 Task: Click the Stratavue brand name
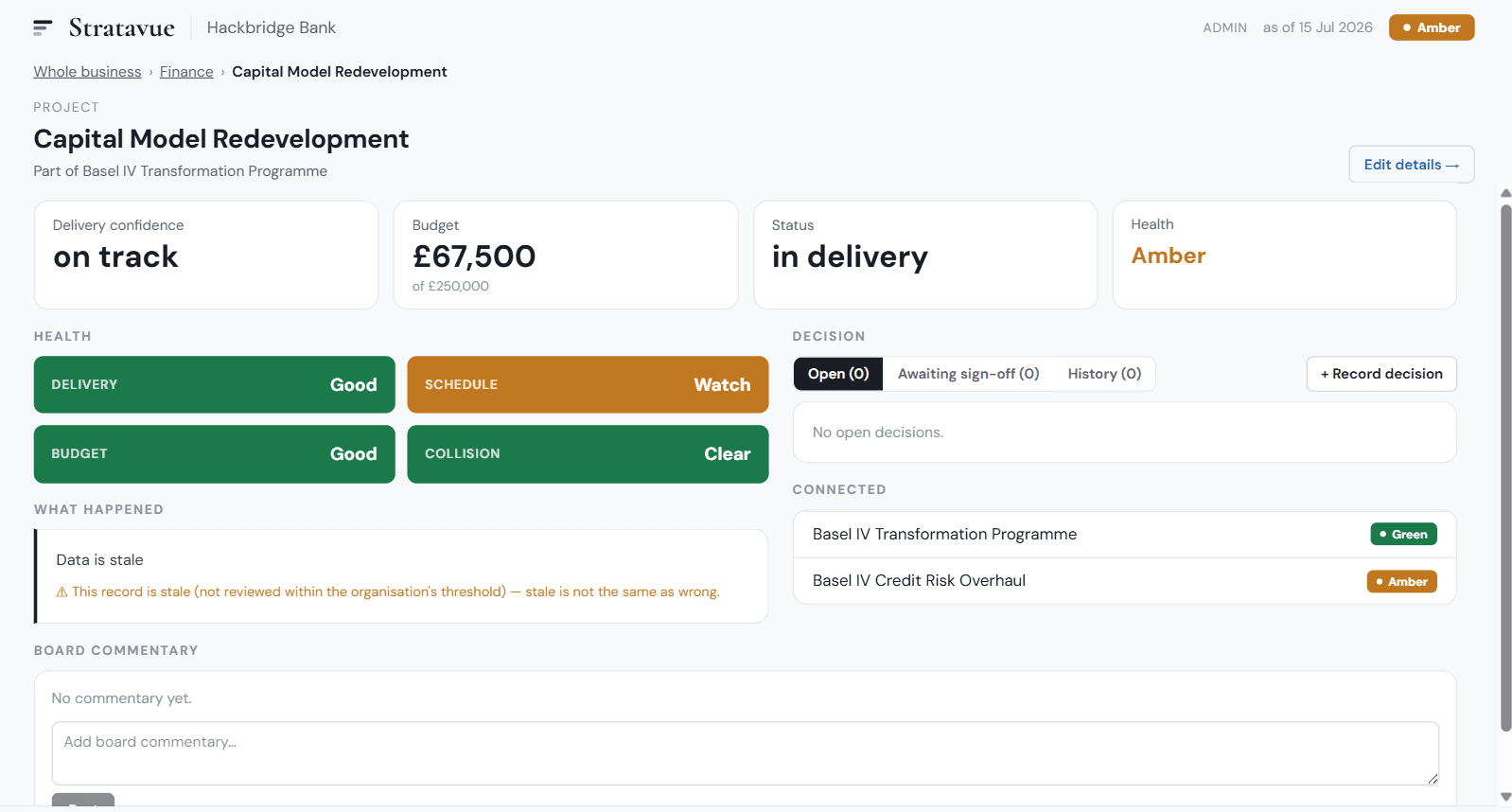pyautogui.click(x=121, y=27)
